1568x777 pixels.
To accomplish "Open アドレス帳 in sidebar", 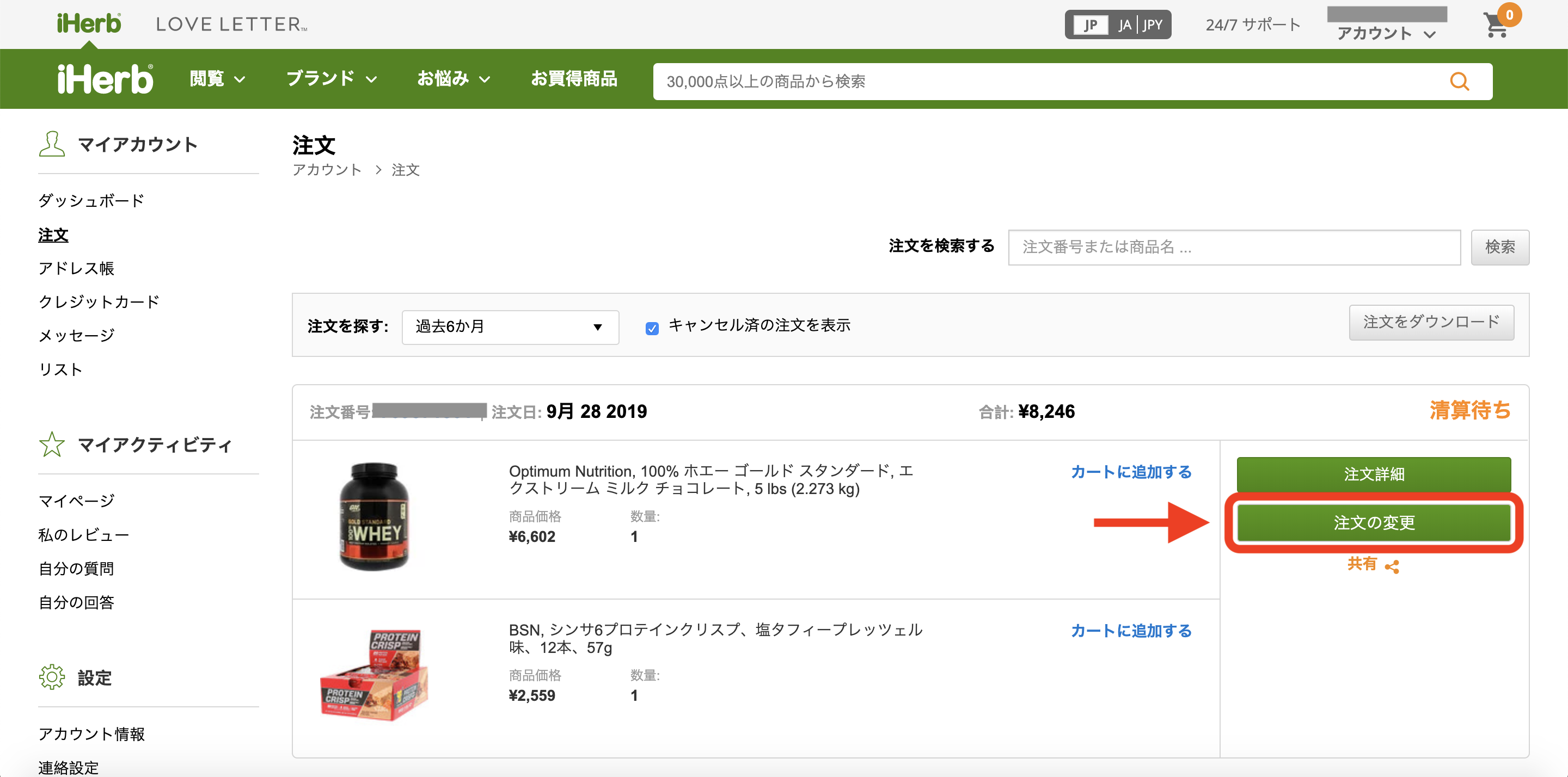I will pyautogui.click(x=76, y=268).
